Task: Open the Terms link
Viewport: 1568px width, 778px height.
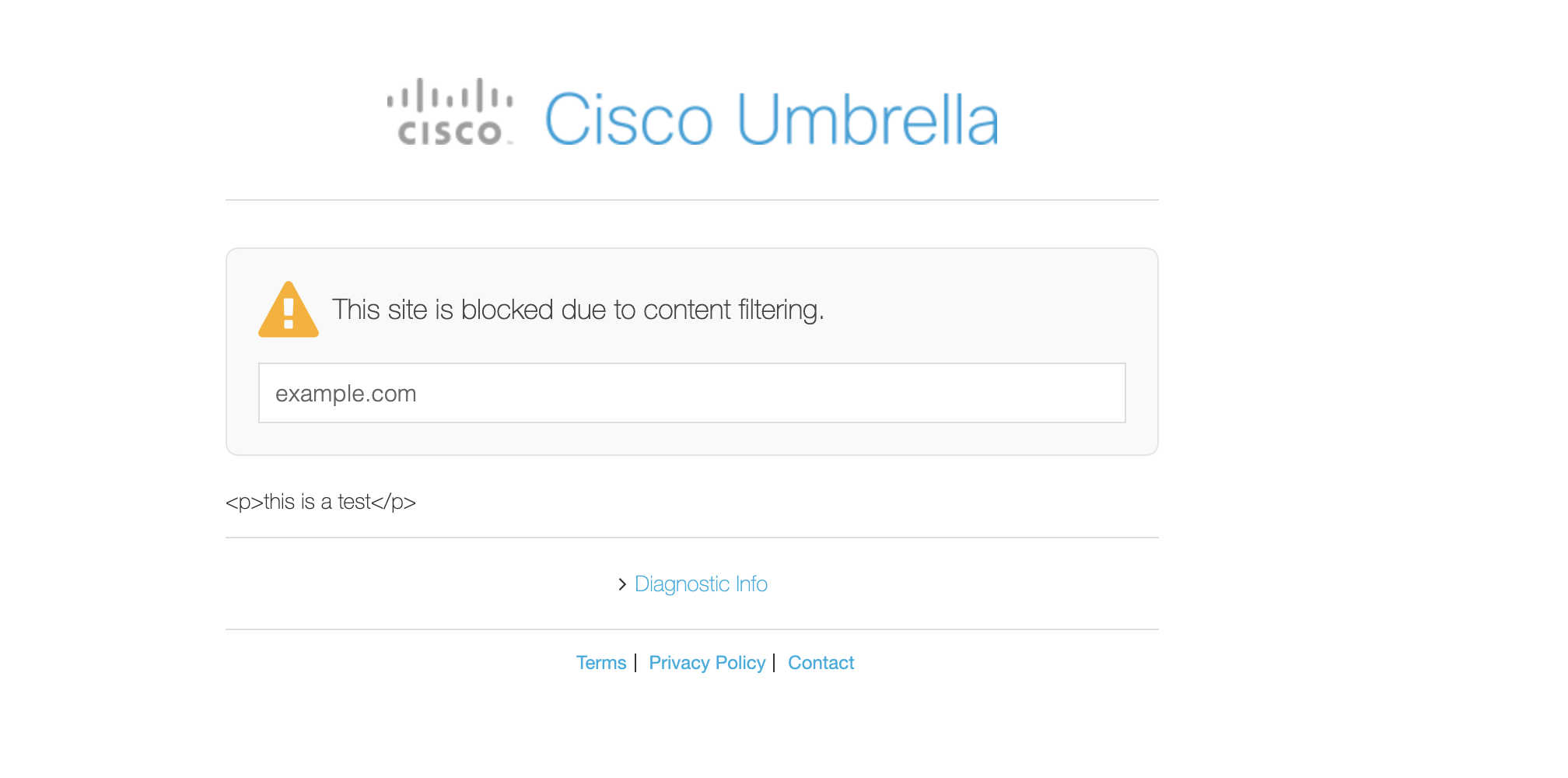Action: [x=600, y=663]
